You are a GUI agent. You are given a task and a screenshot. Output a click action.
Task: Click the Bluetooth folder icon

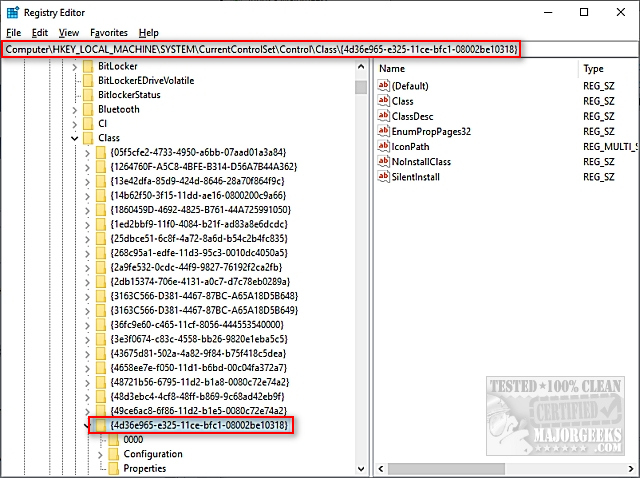click(x=88, y=109)
